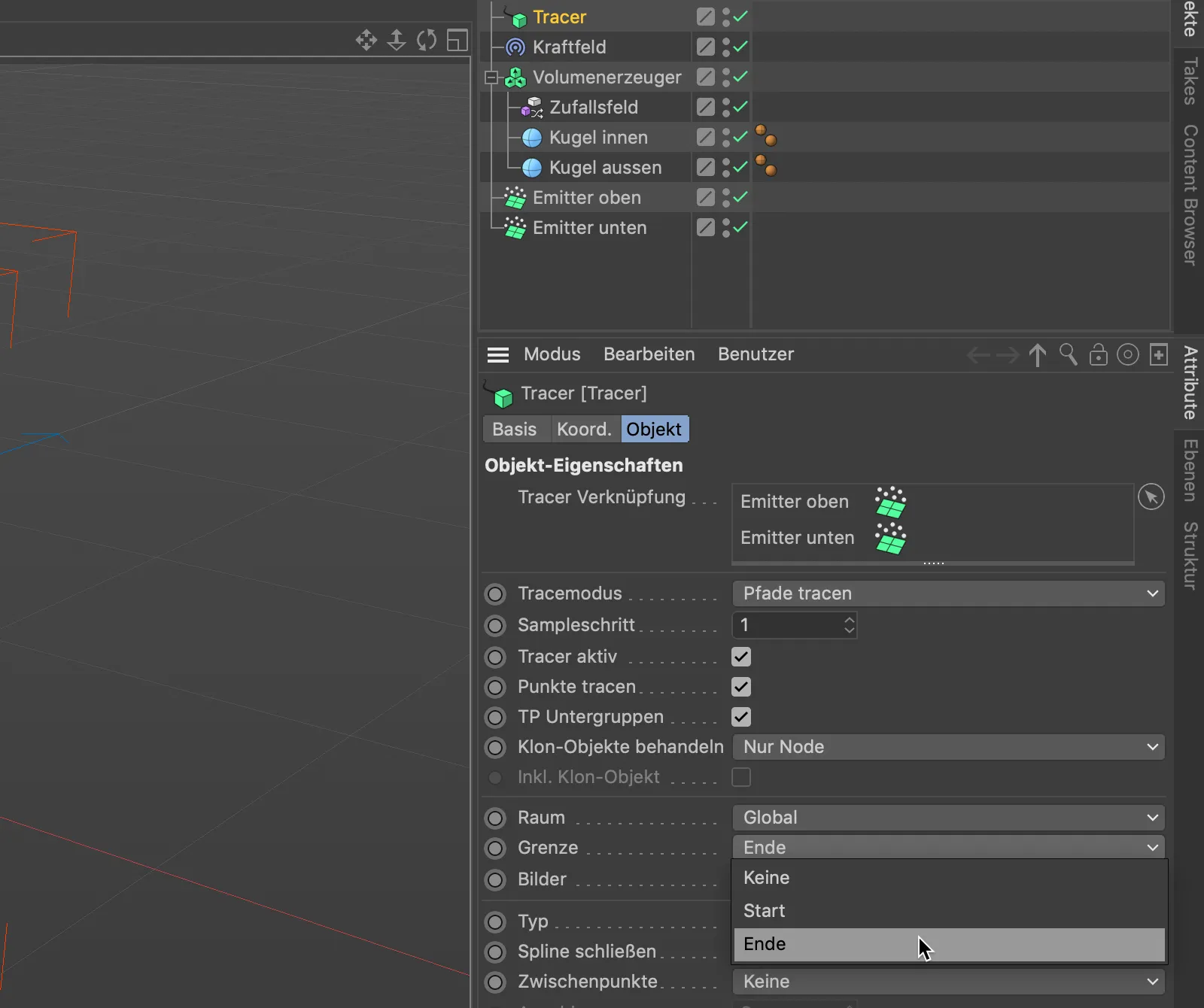The height and width of the screenshot is (1008, 1204).
Task: Switch to the Basis tab
Action: [515, 430]
